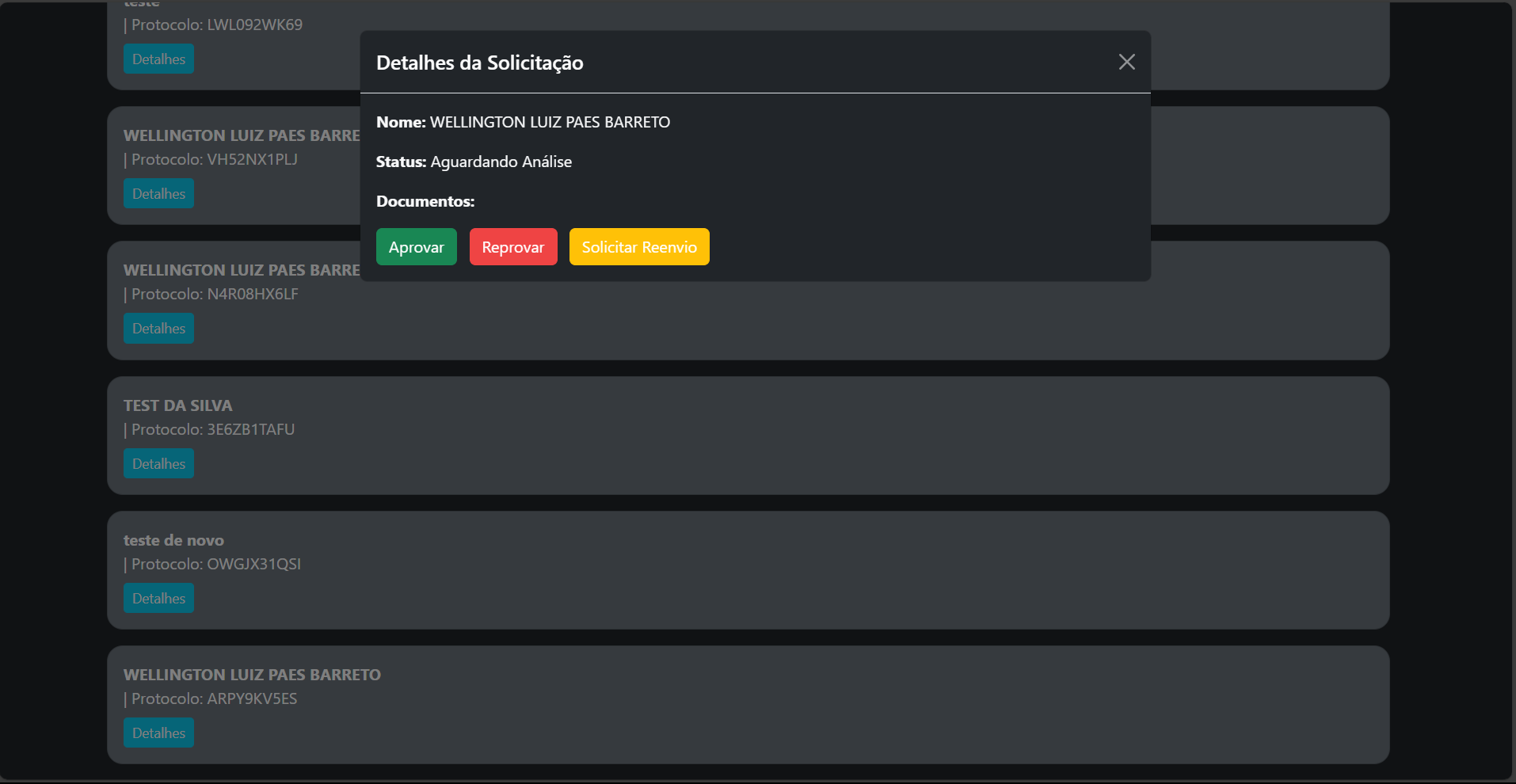Click the green Aprovar button
This screenshot has width=1516, height=784.
pyautogui.click(x=416, y=247)
